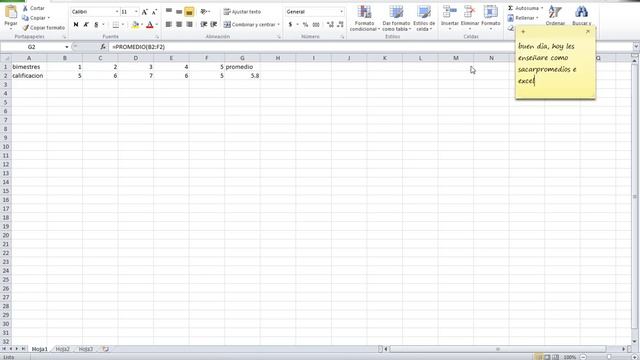Image resolution: width=640 pixels, height=360 pixels.
Task: Open the font color dropdown arrow
Action: click(x=156, y=25)
